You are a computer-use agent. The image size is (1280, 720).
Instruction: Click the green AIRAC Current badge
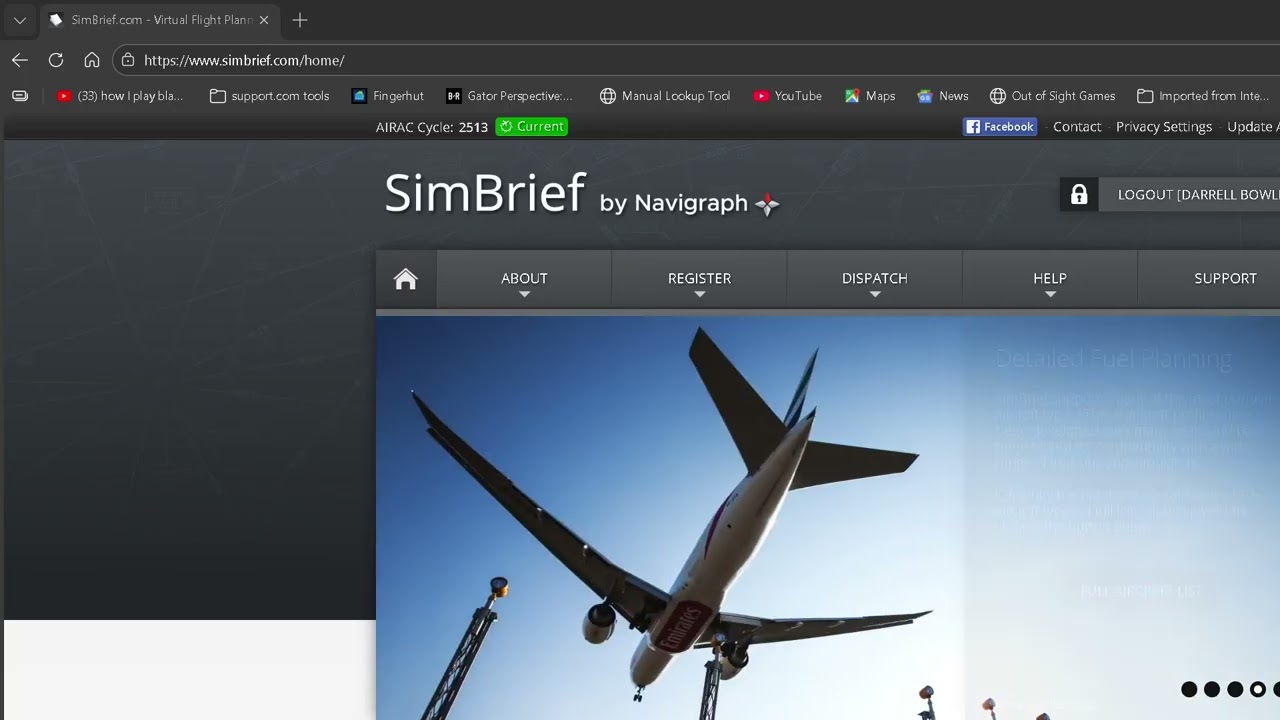tap(531, 127)
